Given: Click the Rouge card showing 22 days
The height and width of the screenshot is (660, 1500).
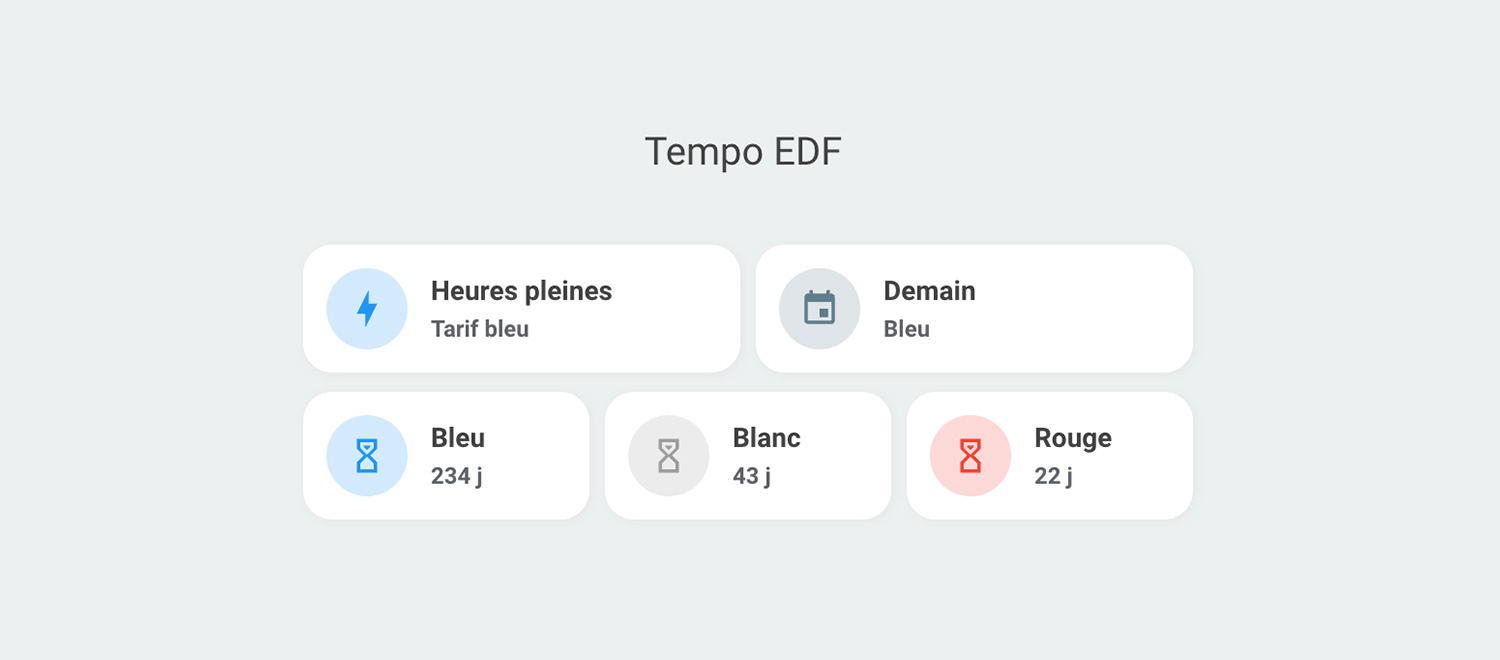Looking at the screenshot, I should point(1049,455).
